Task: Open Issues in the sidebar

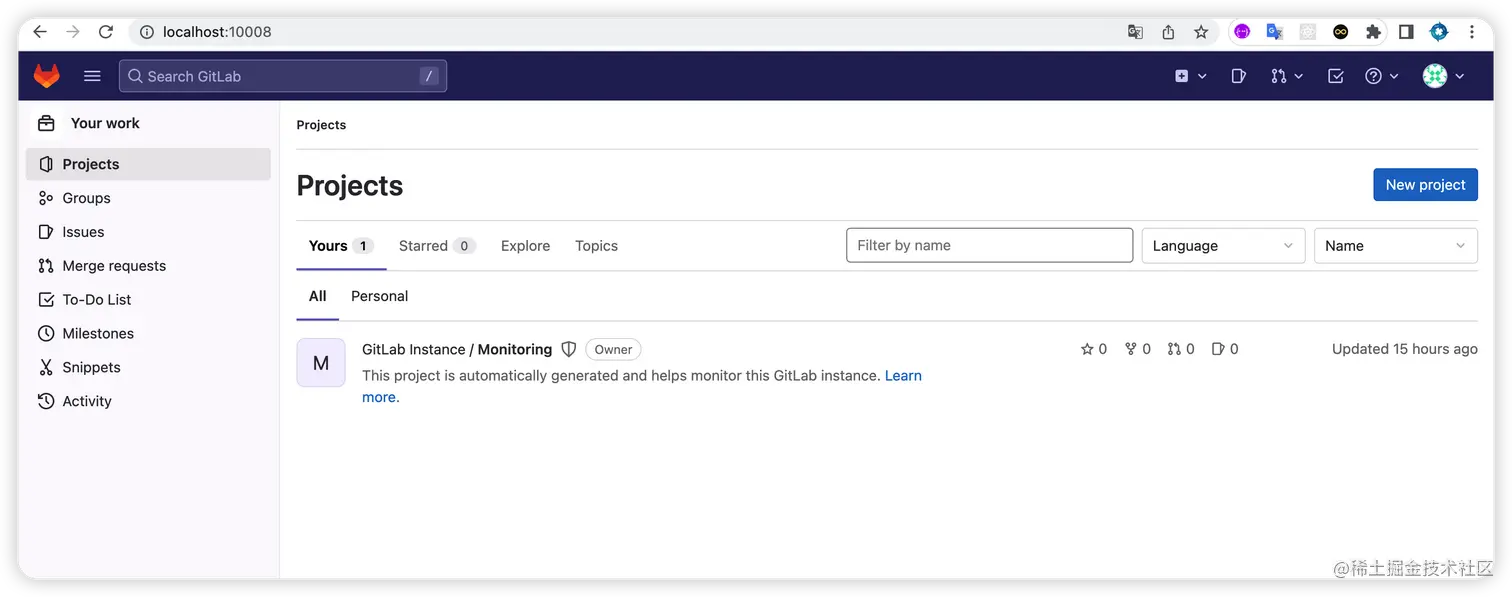Action: [148, 232]
